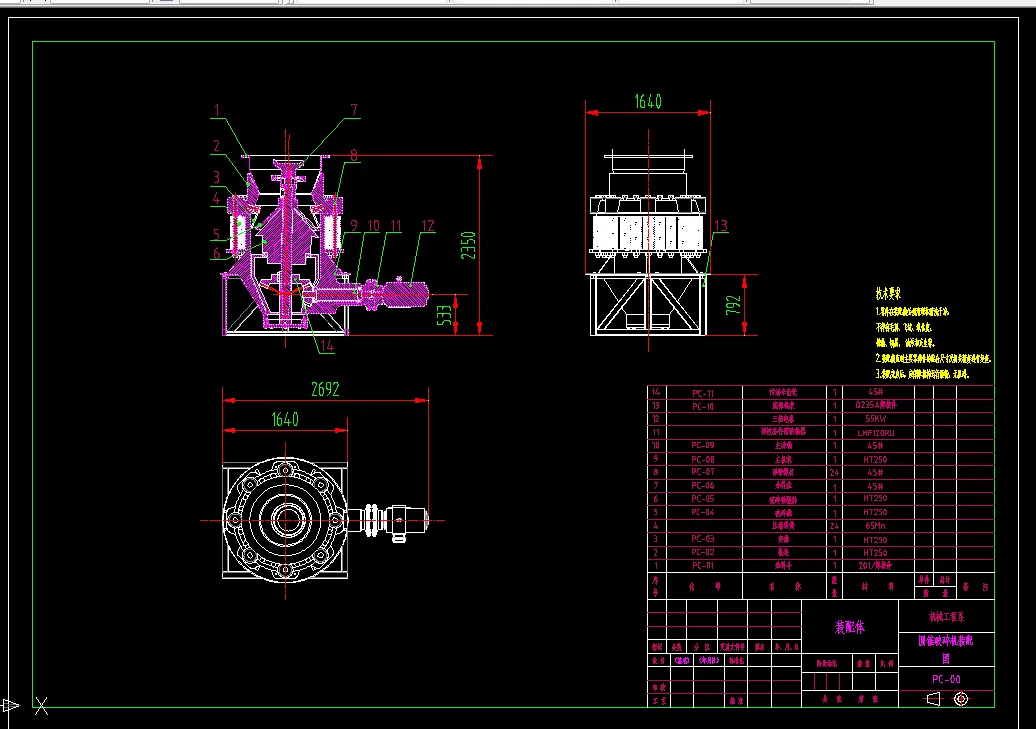1036x729 pixels.
Task: Select the 1640 dimension in the plan view
Action: [x=285, y=420]
